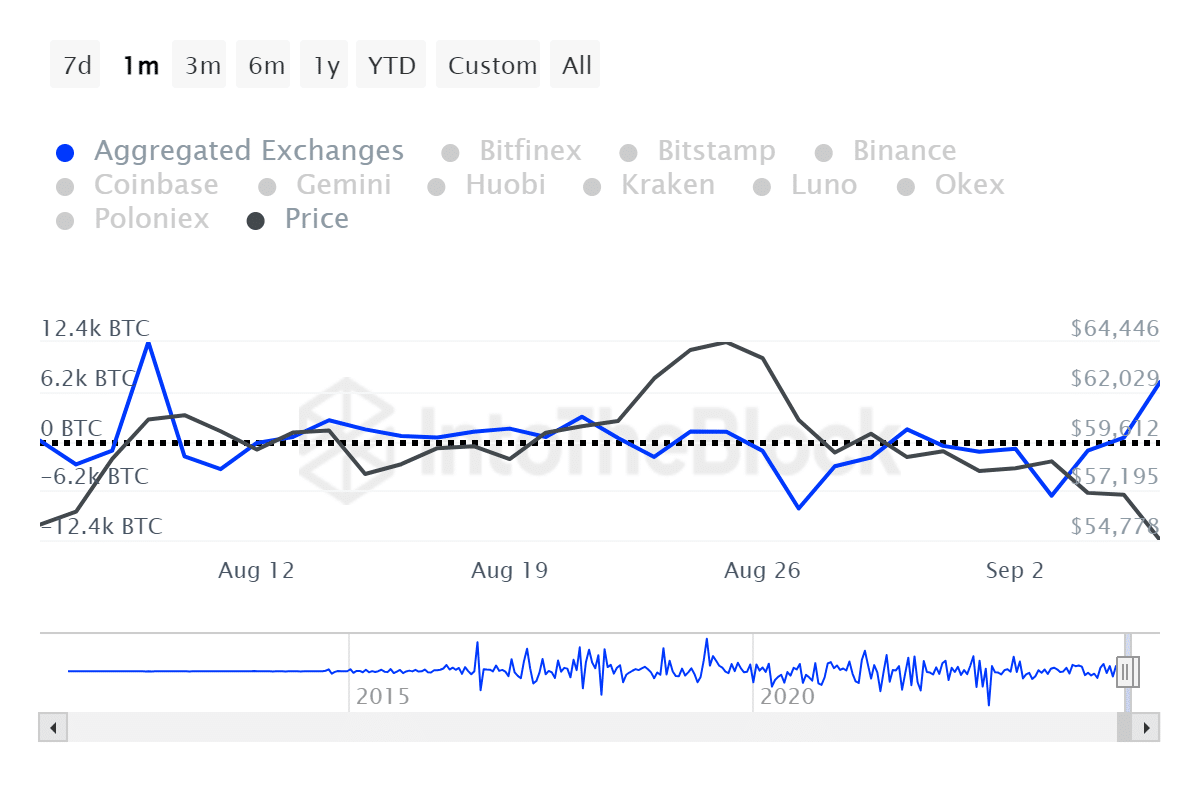Switch to the YTD range
Viewport: 1200px width, 800px height.
coord(391,66)
